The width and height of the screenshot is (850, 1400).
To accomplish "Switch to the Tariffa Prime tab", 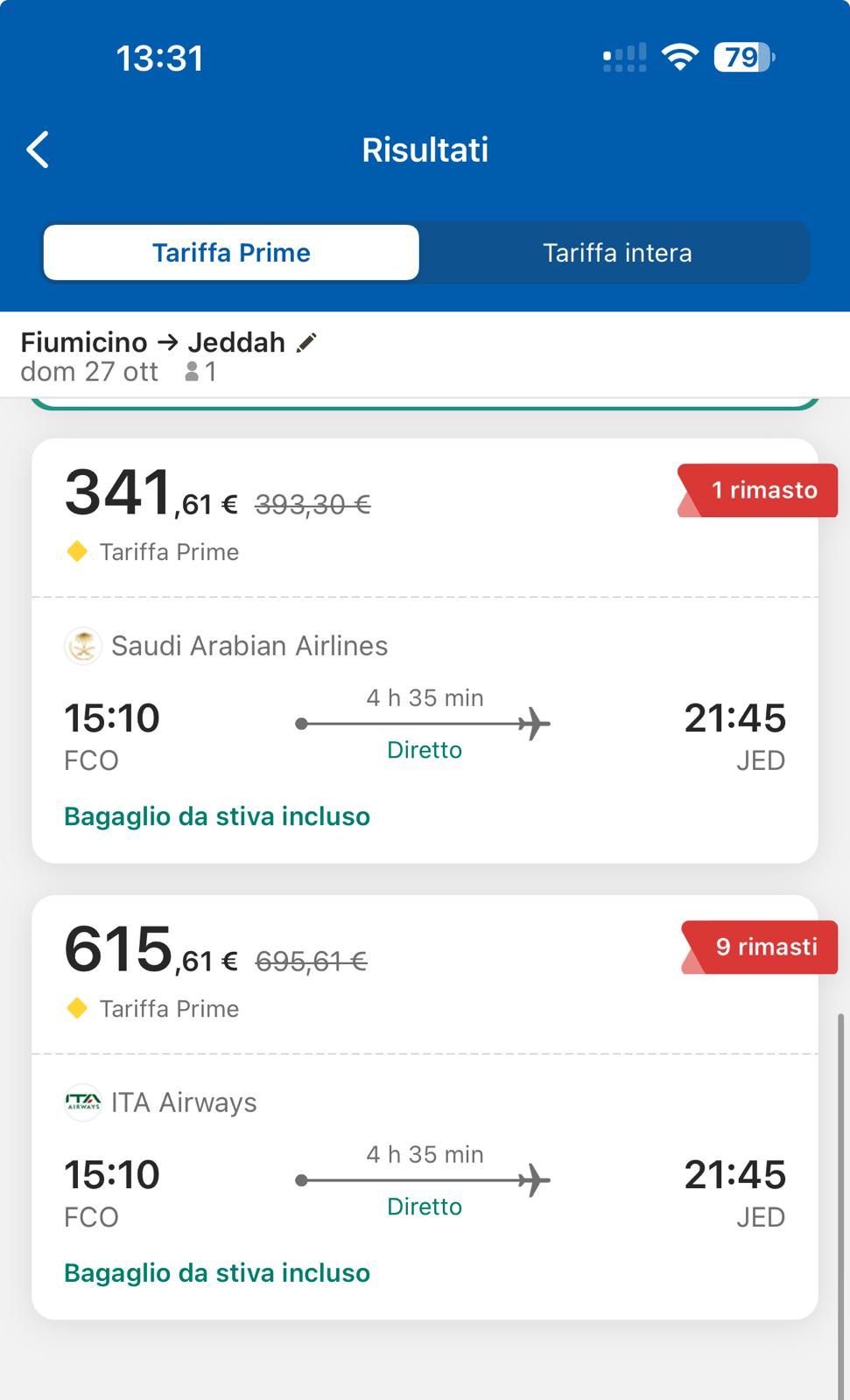I will tap(231, 253).
